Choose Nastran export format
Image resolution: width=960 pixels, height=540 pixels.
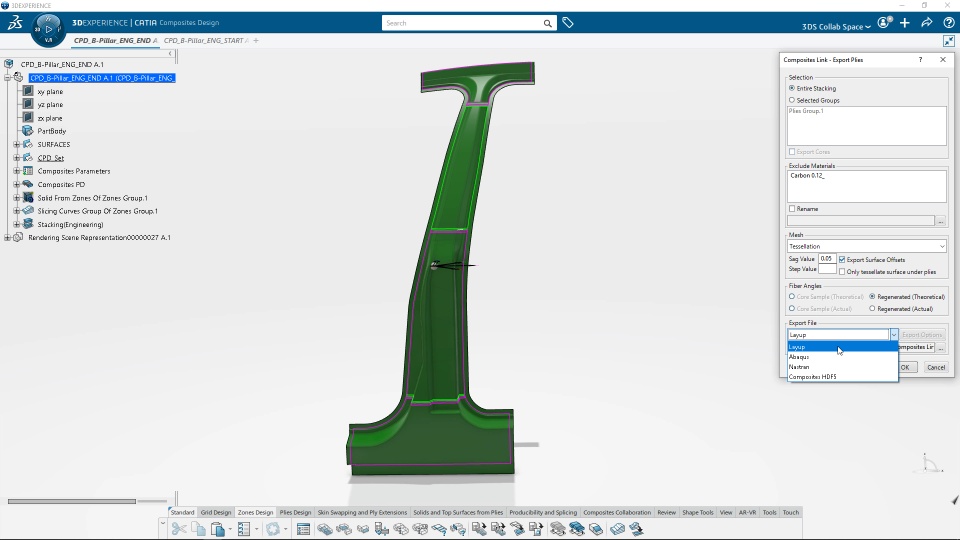pos(842,366)
